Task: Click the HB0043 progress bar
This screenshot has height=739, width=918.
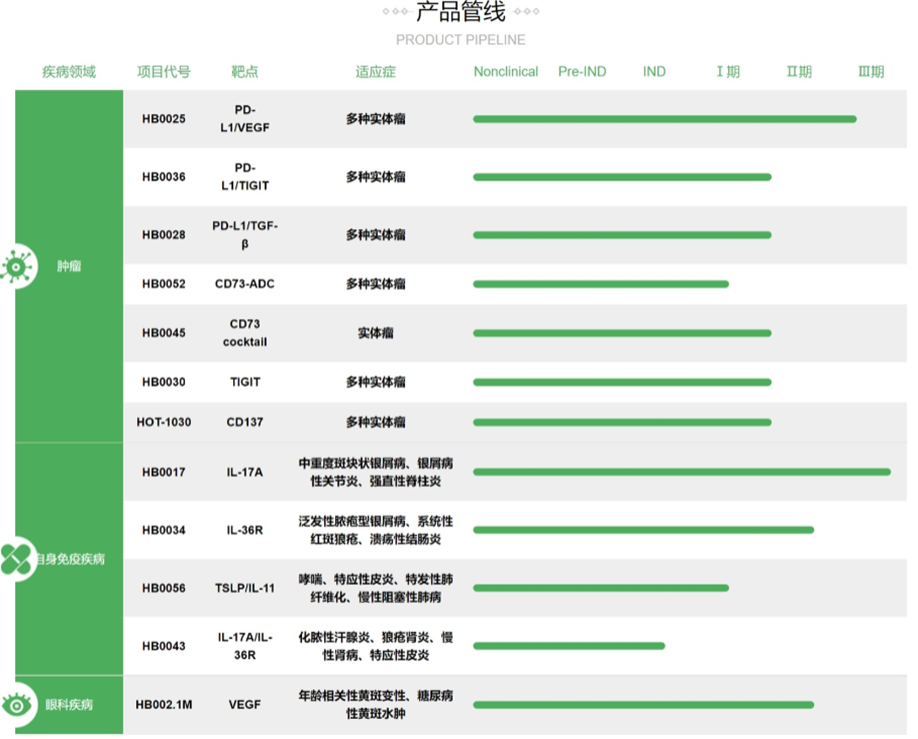Action: (568, 646)
